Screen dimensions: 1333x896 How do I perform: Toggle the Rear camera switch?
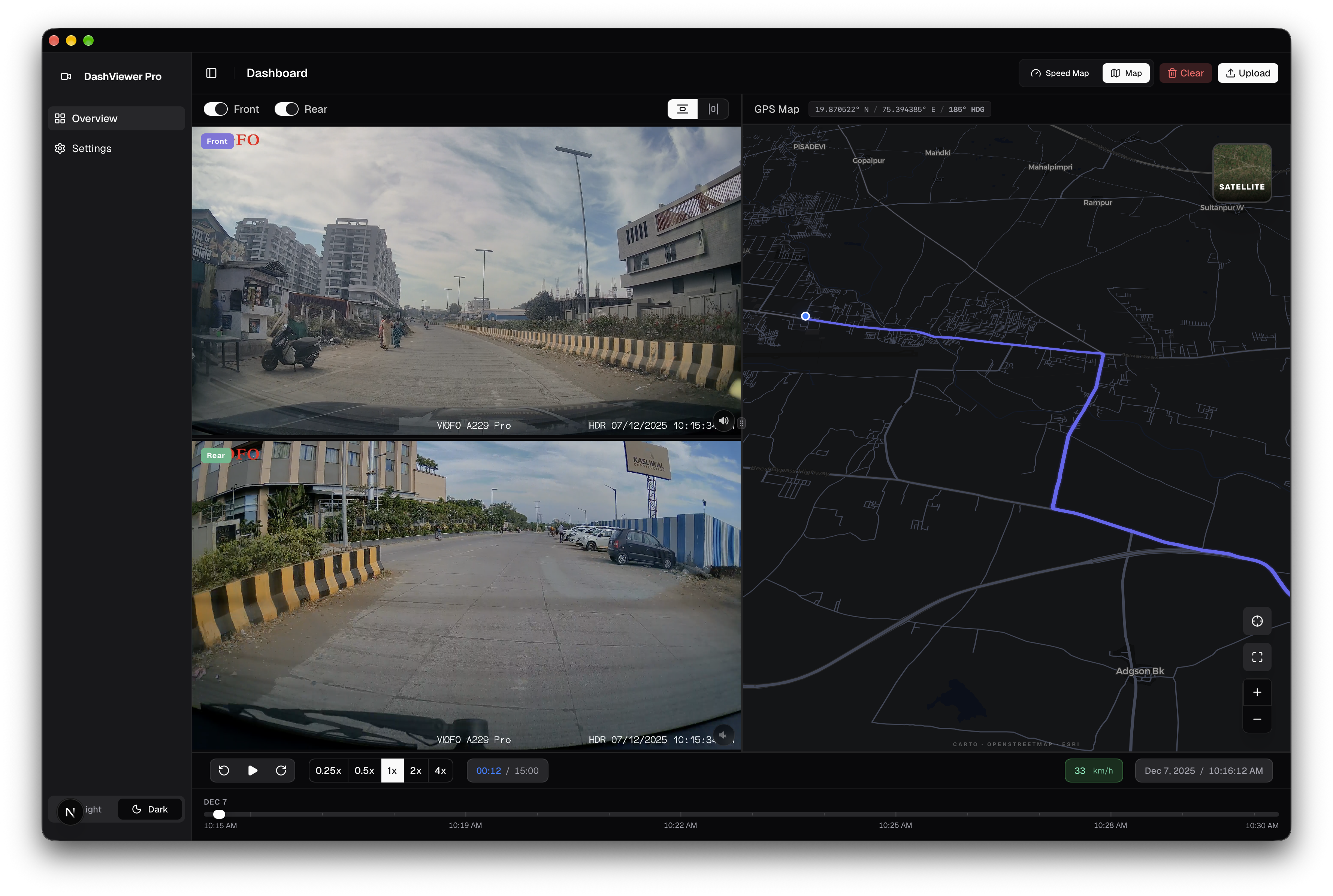(x=286, y=109)
